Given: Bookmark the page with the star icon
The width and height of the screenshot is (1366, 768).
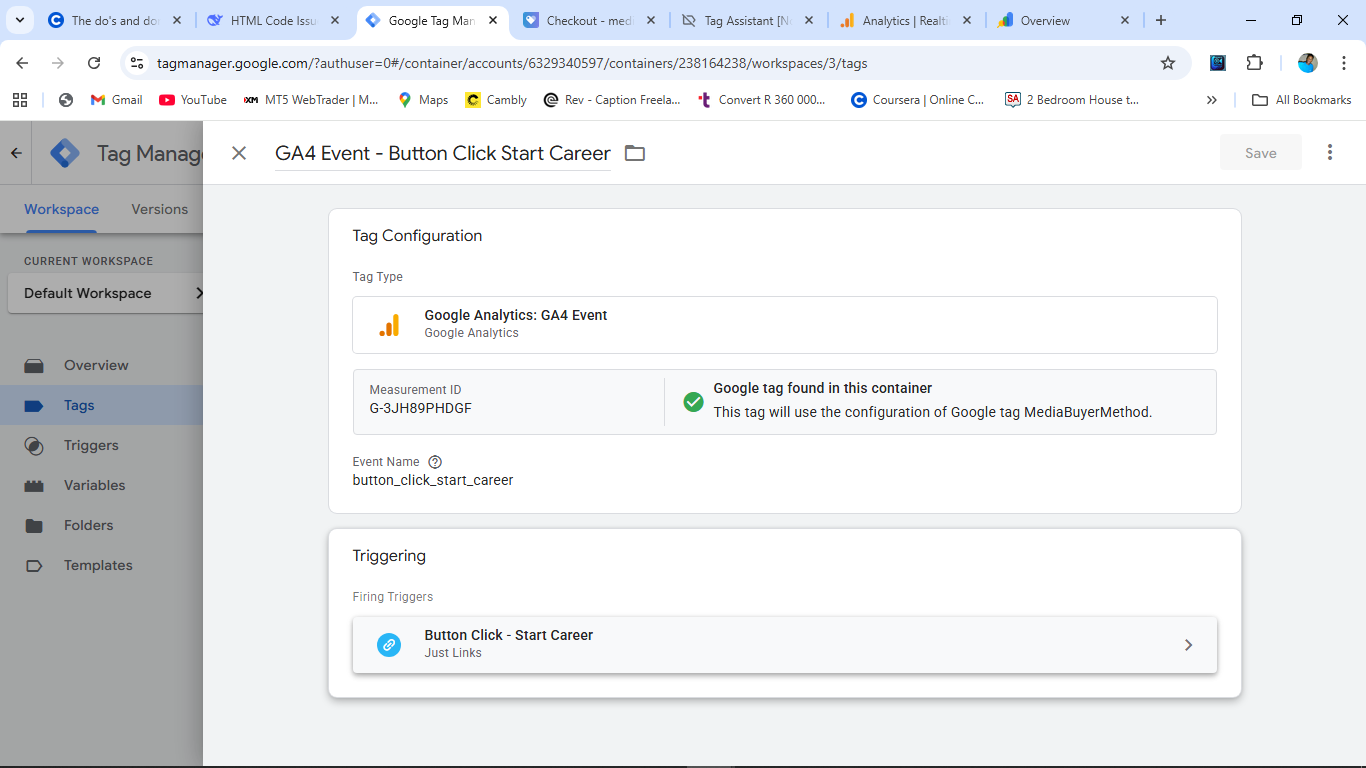Looking at the screenshot, I should (x=1168, y=63).
